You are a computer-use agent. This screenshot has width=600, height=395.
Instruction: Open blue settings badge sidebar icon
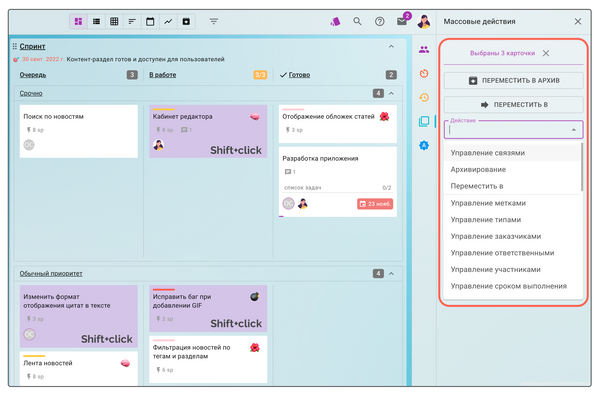(424, 145)
